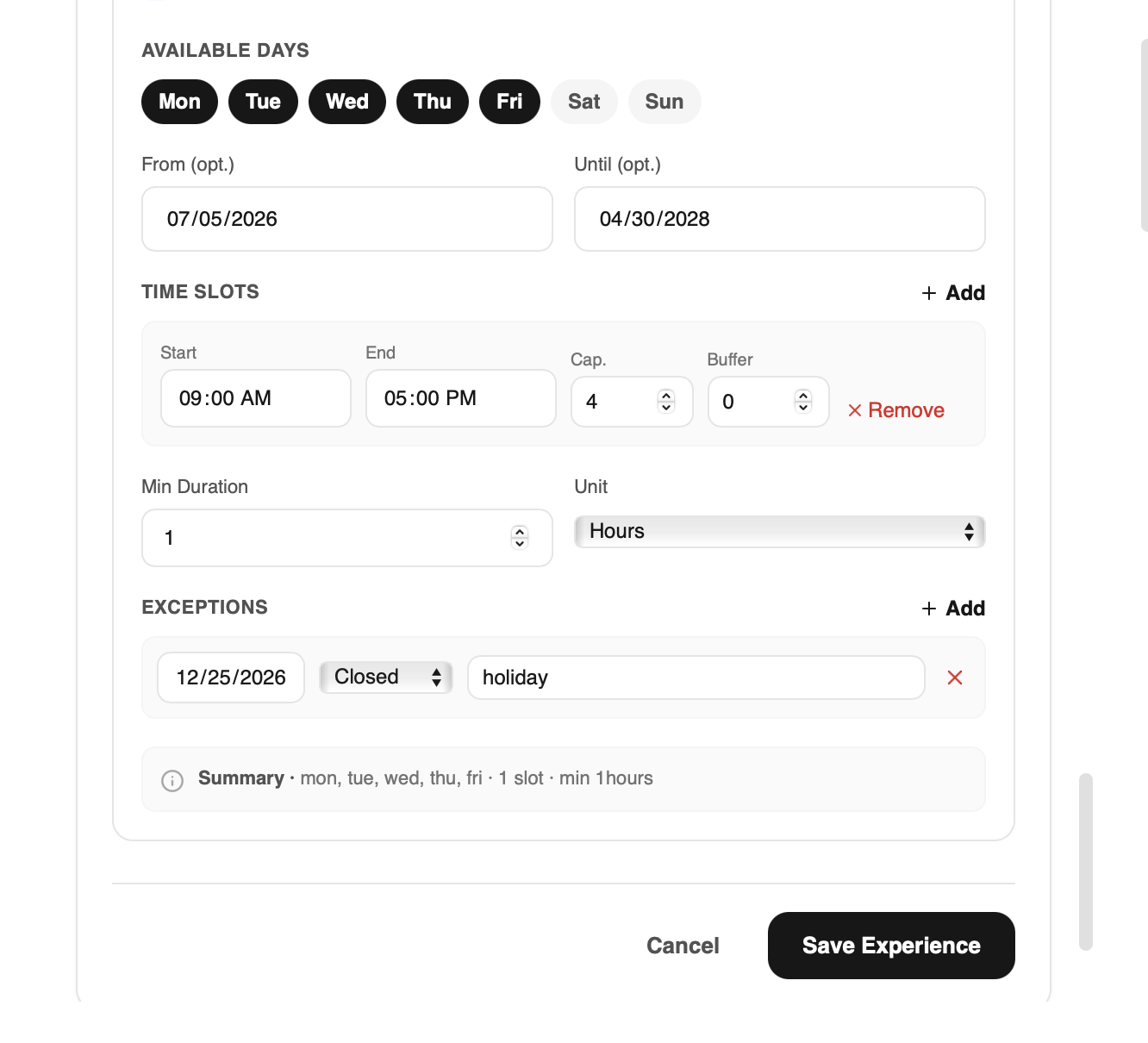Viewport: 1148px width, 1043px height.
Task: Enable Sat availability day
Action: [584, 102]
